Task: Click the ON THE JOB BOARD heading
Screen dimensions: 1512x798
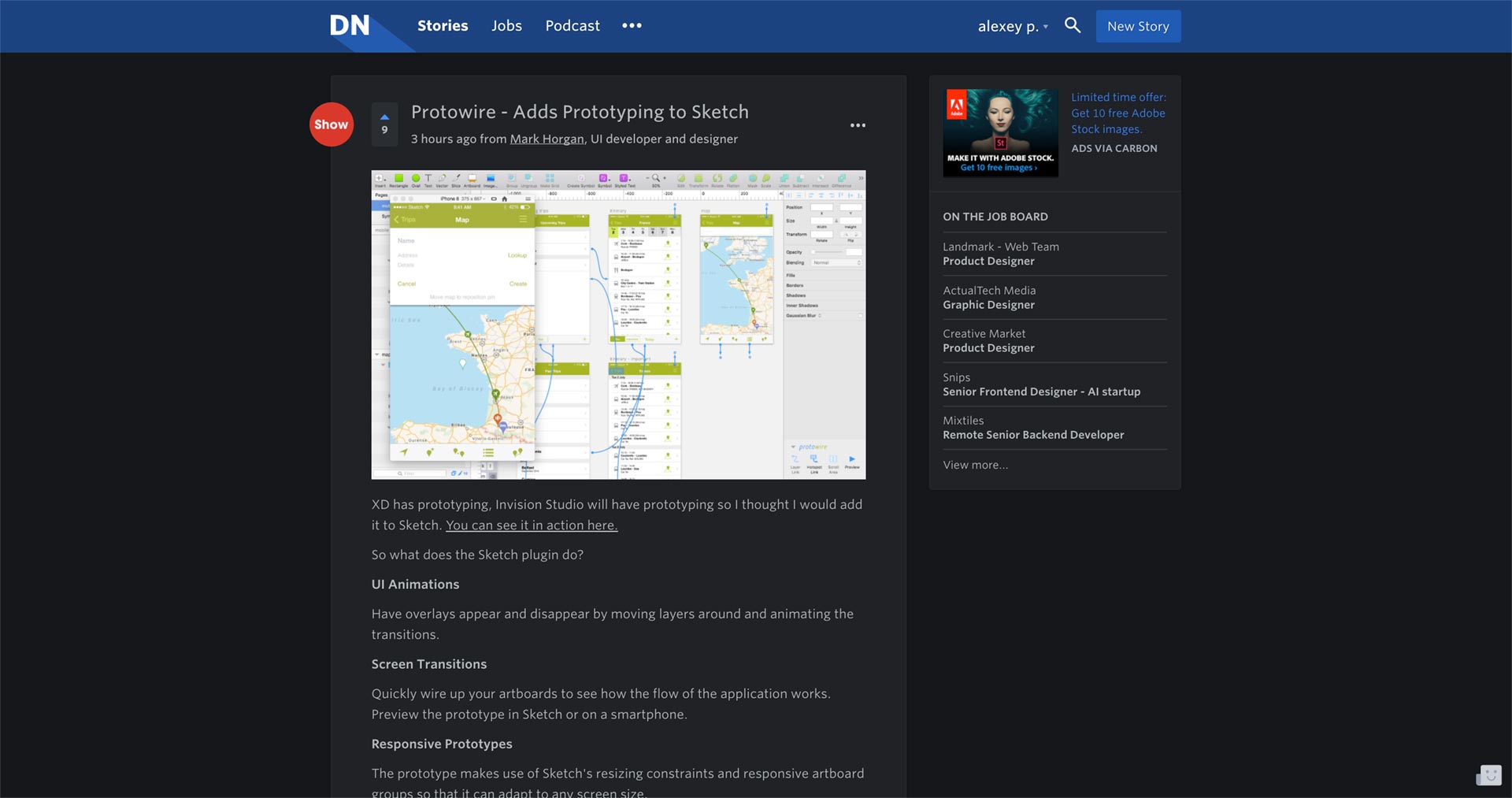Action: (x=995, y=217)
